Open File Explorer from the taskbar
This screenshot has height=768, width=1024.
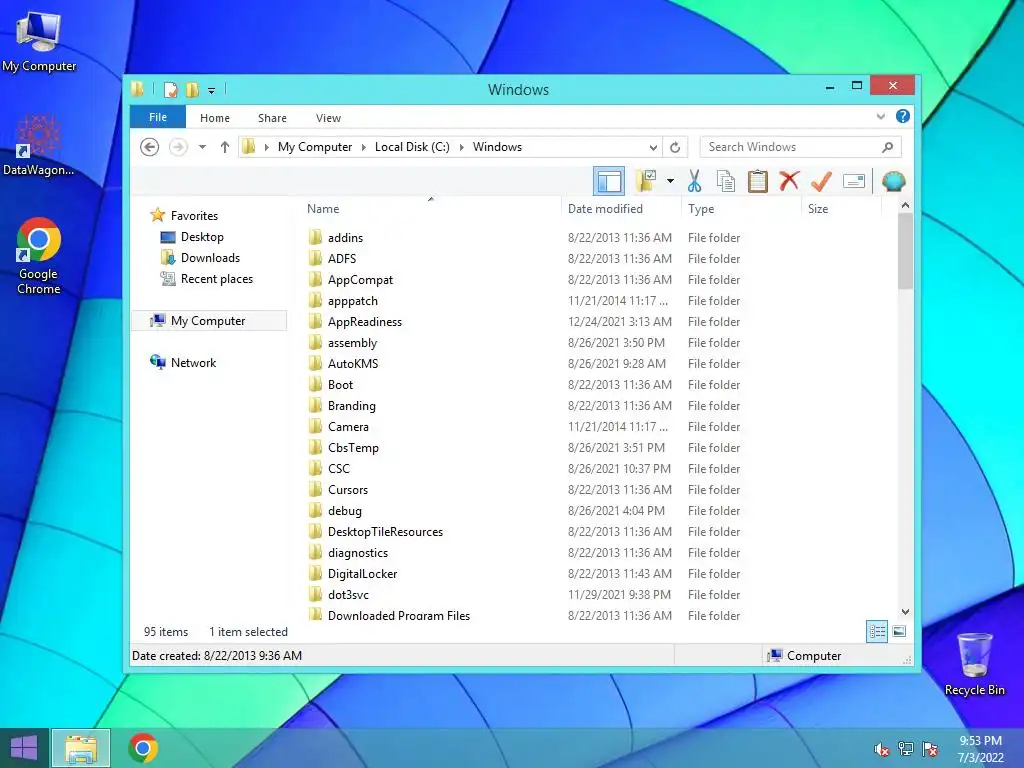81,748
